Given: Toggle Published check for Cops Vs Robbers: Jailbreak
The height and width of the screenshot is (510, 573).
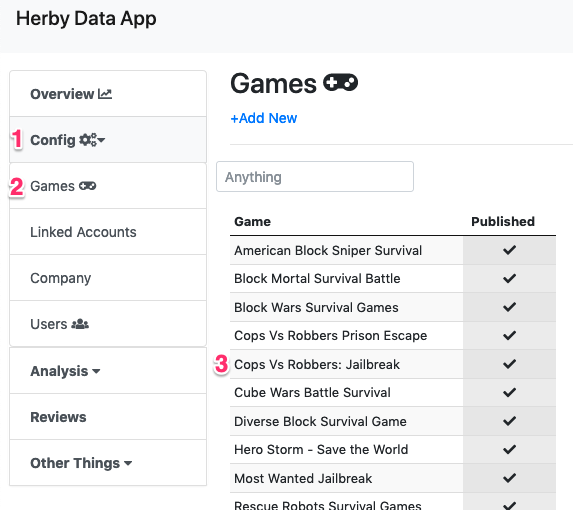Looking at the screenshot, I should click(x=509, y=364).
